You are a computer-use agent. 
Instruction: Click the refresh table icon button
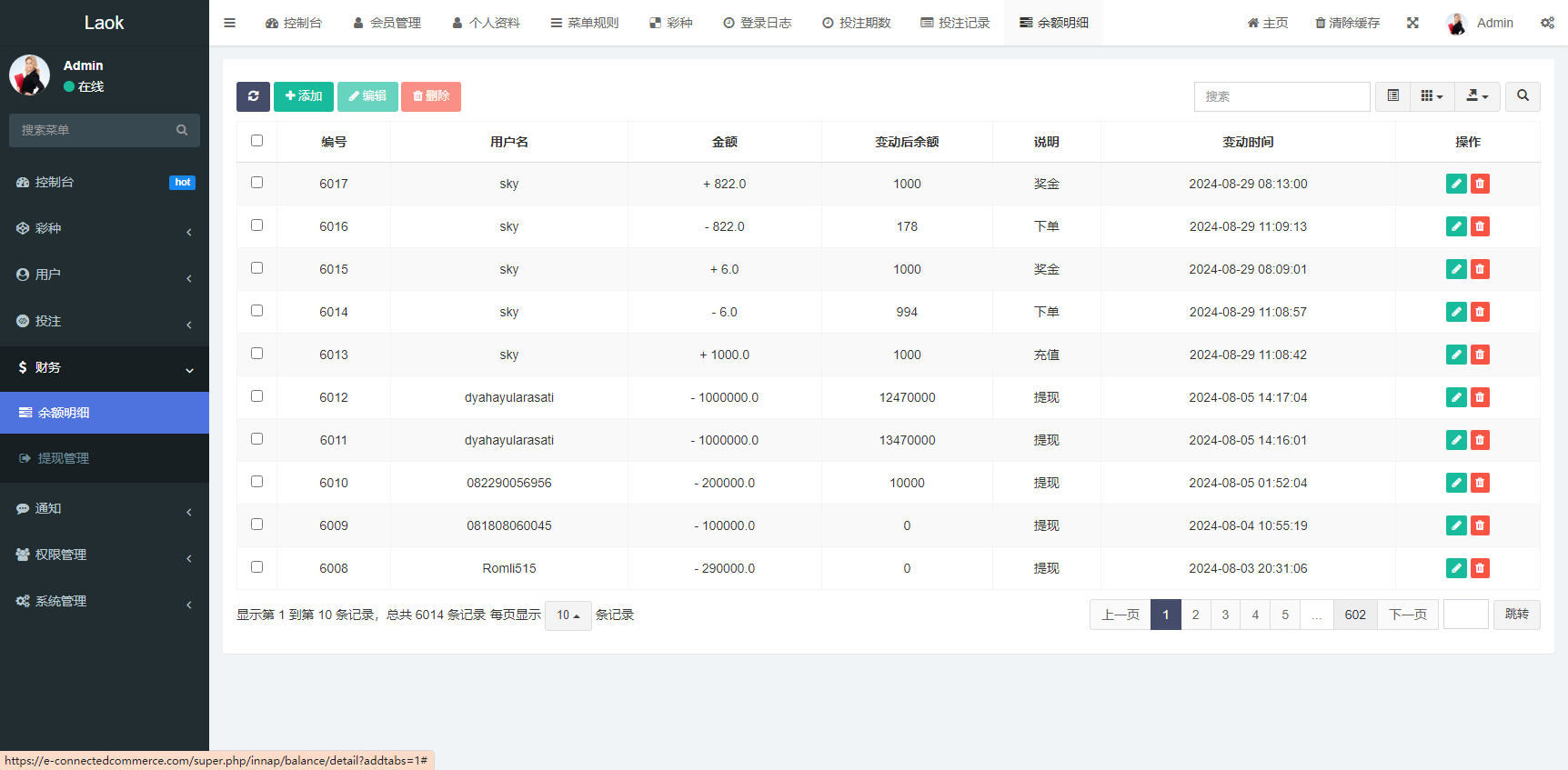click(x=253, y=96)
